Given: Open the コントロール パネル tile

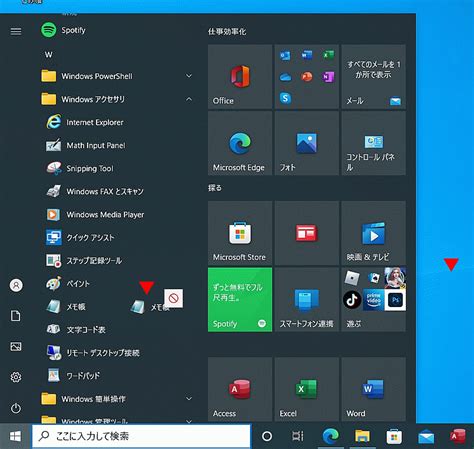Looking at the screenshot, I should point(373,143).
